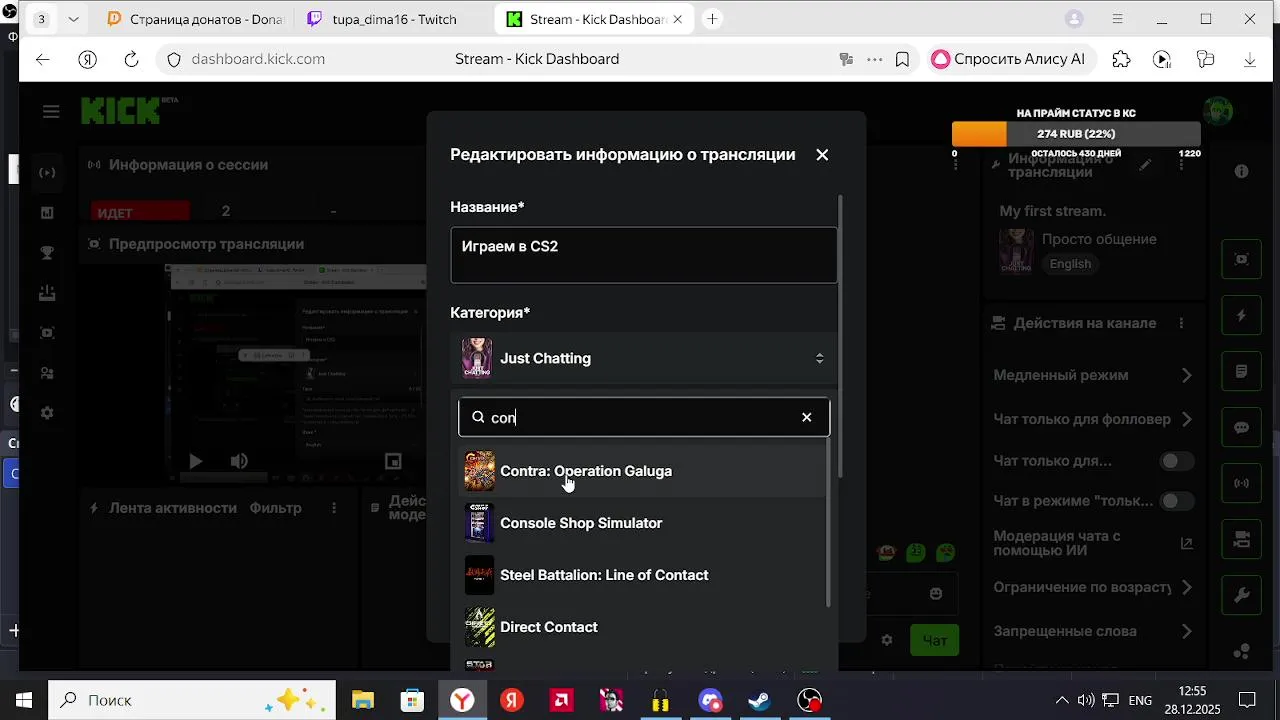
Task: Choose Console Shop Simulator category
Action: 644,523
